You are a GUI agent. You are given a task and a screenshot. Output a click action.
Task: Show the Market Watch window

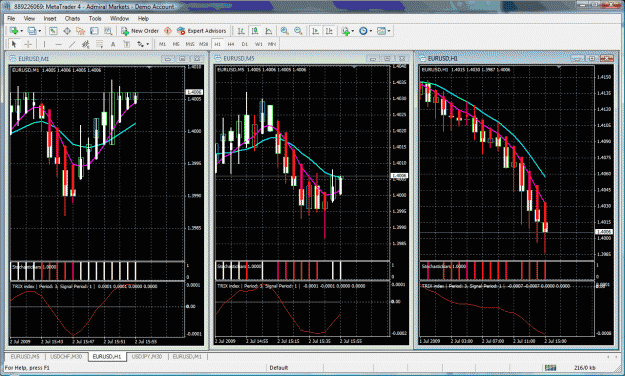click(53, 31)
